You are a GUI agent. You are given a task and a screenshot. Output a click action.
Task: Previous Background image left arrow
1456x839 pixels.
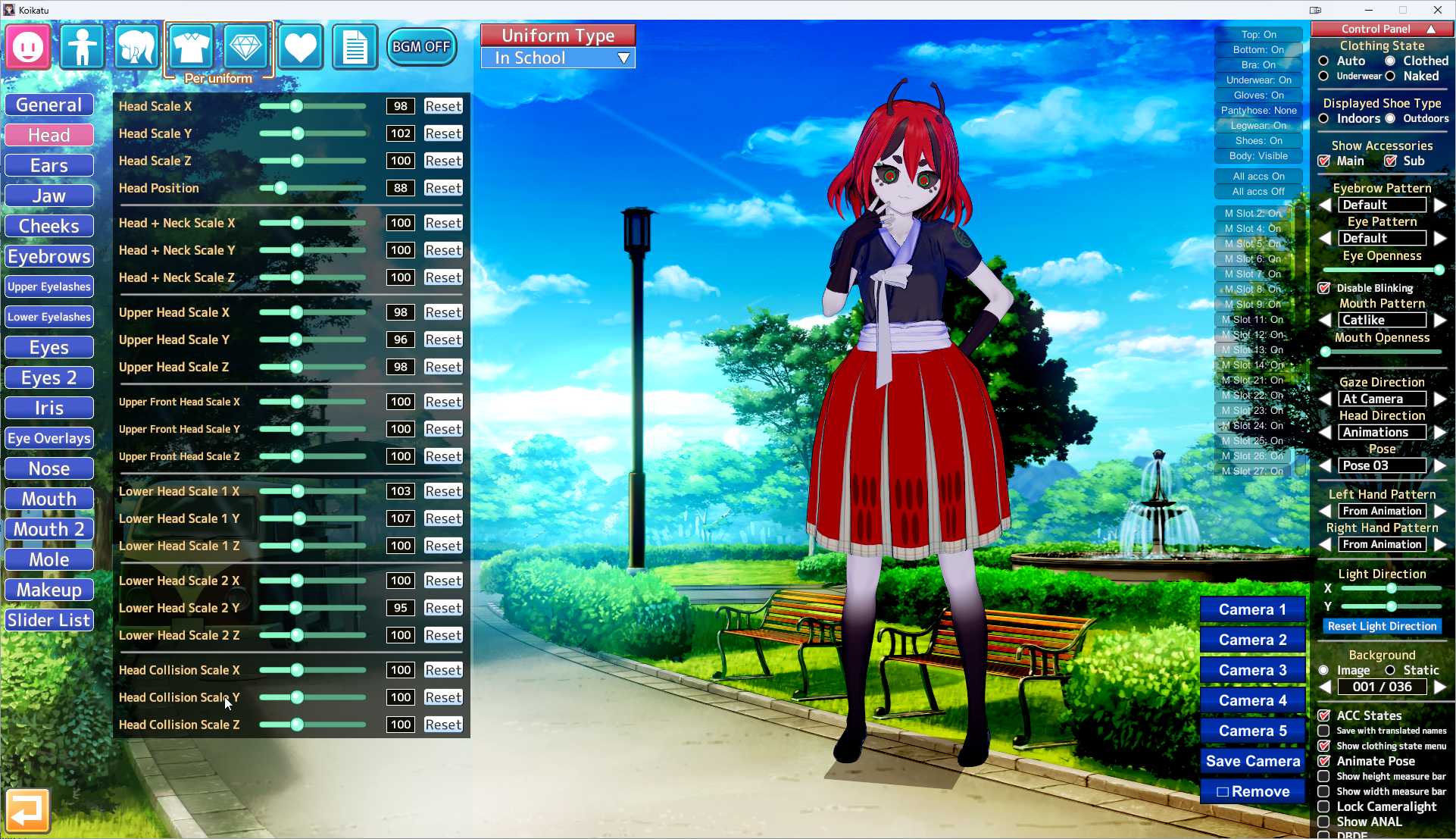pos(1325,687)
